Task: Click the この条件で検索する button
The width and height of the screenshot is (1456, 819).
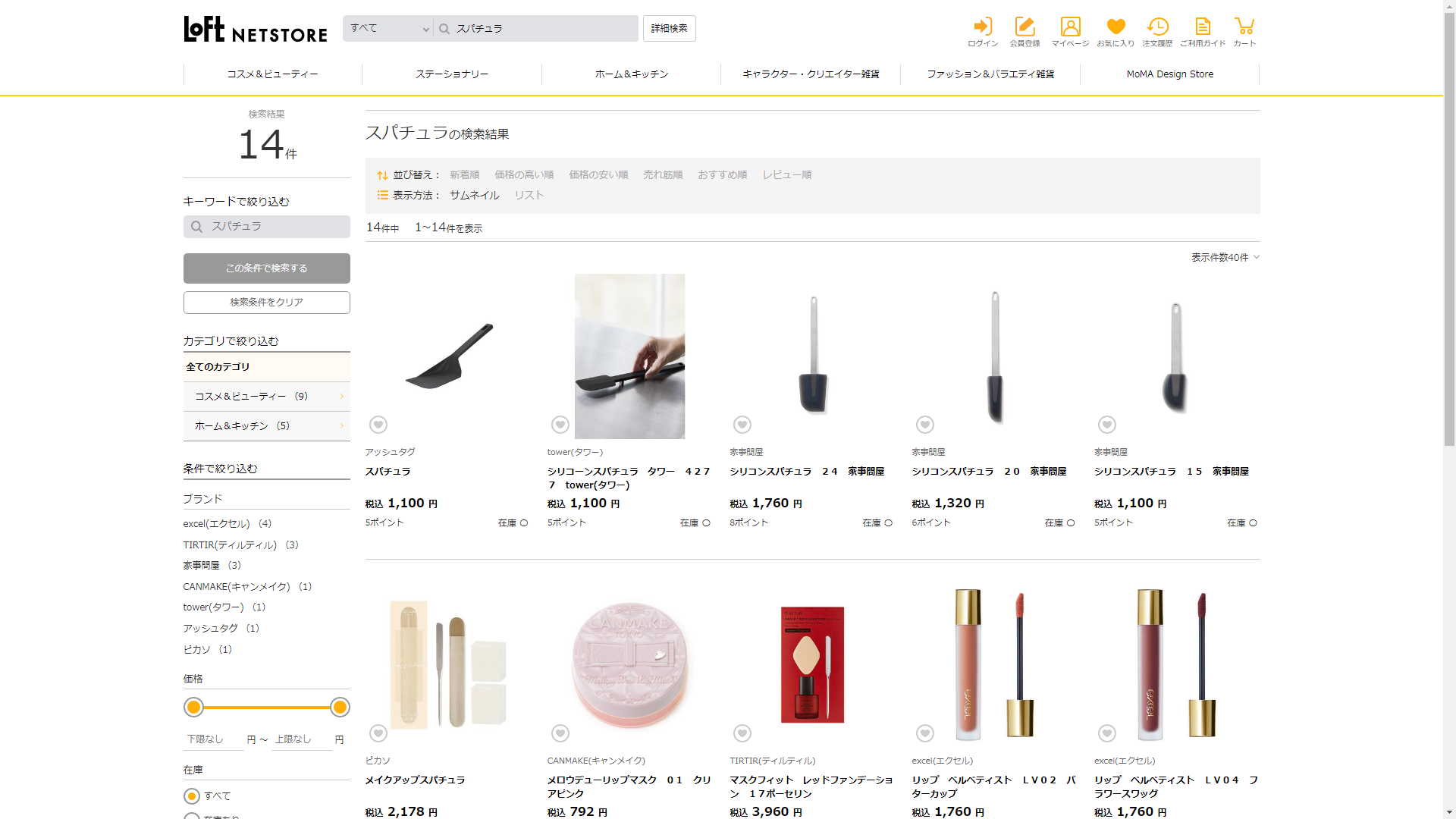Action: 266,268
